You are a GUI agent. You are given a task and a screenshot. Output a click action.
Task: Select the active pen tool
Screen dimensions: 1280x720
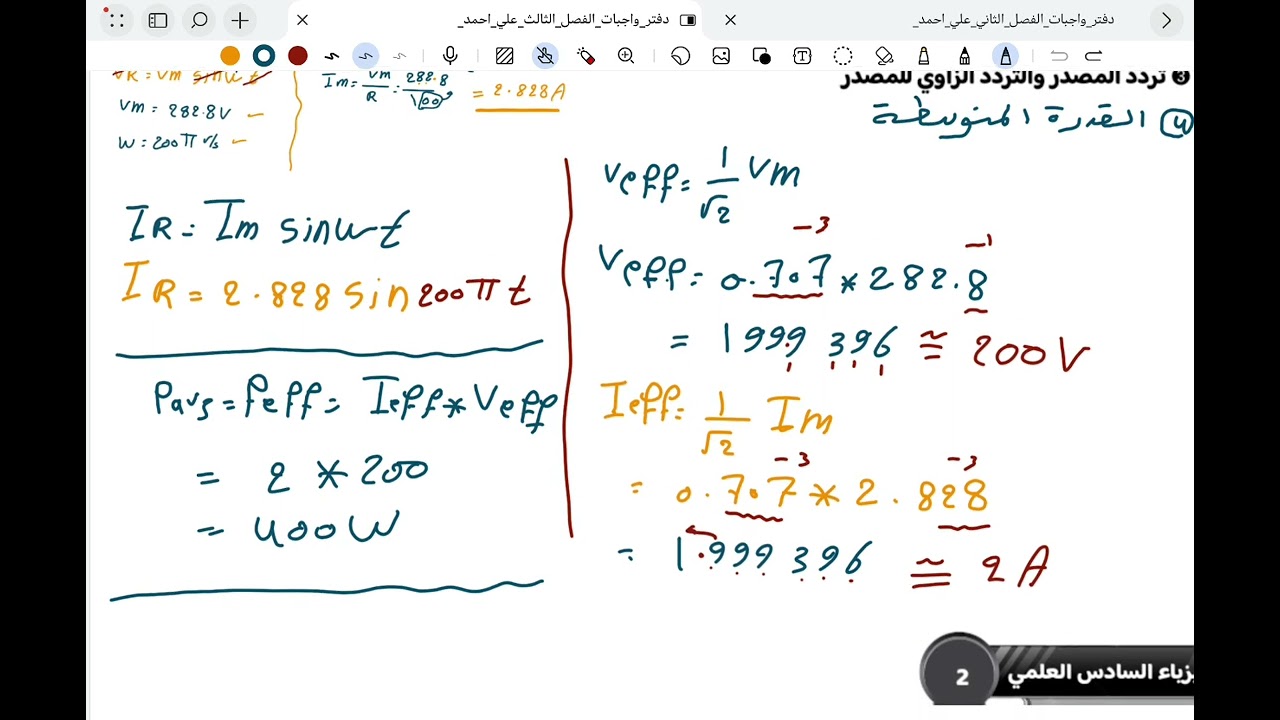pyautogui.click(x=1006, y=56)
